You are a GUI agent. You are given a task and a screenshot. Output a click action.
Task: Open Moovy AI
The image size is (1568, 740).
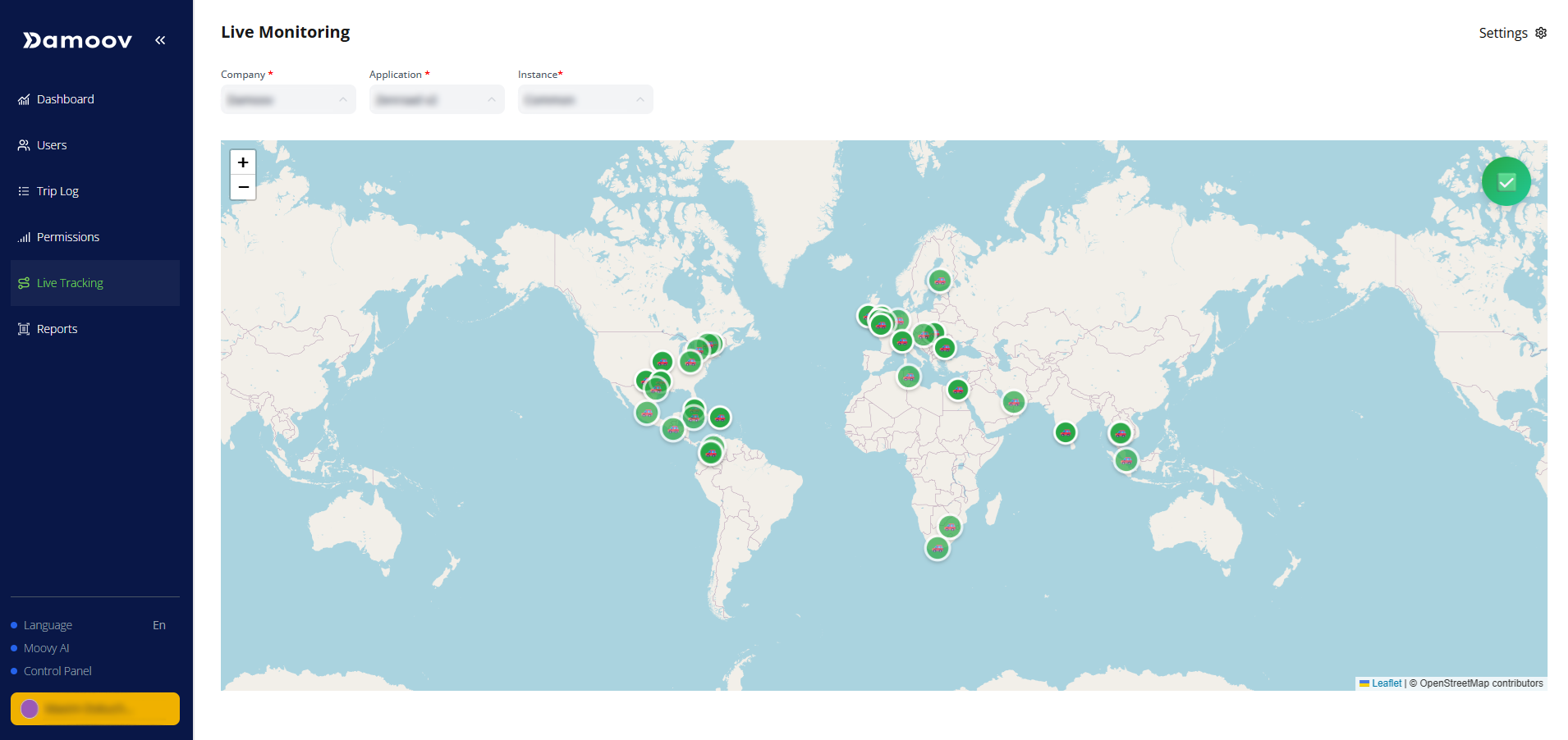pos(46,648)
